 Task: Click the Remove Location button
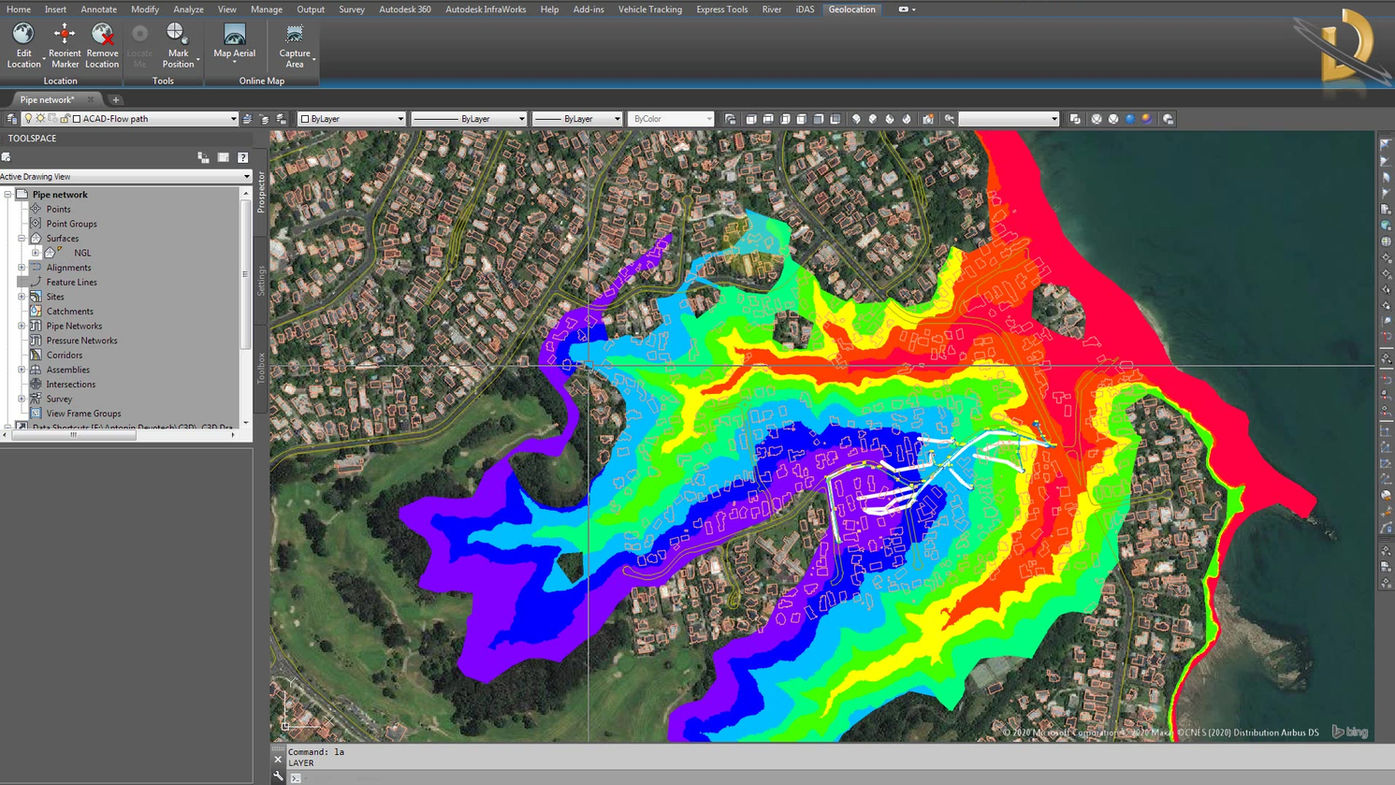coord(102,46)
